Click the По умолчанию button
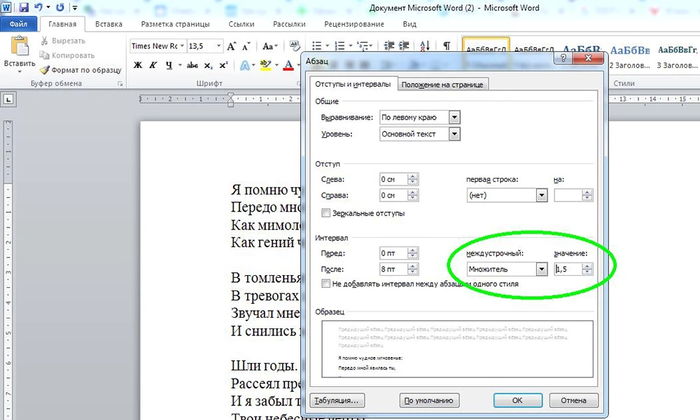Viewport: 700px width, 420px height. pos(431,399)
